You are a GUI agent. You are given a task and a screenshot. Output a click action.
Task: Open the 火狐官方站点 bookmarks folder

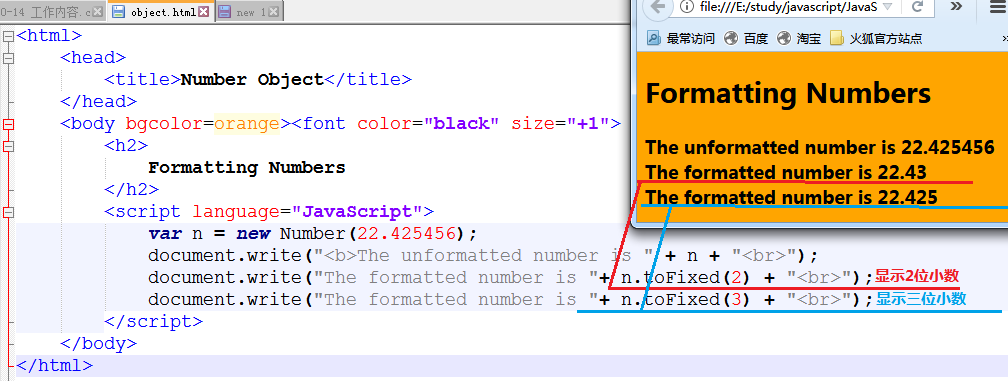point(876,39)
